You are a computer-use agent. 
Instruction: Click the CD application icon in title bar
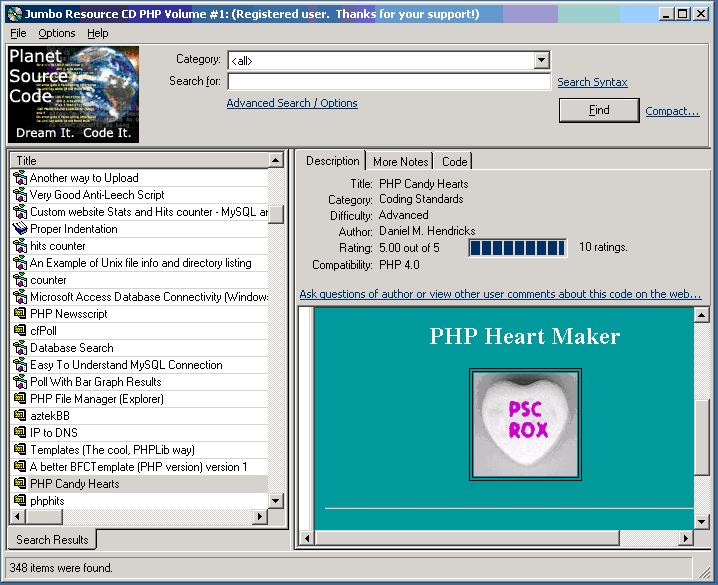(15, 14)
